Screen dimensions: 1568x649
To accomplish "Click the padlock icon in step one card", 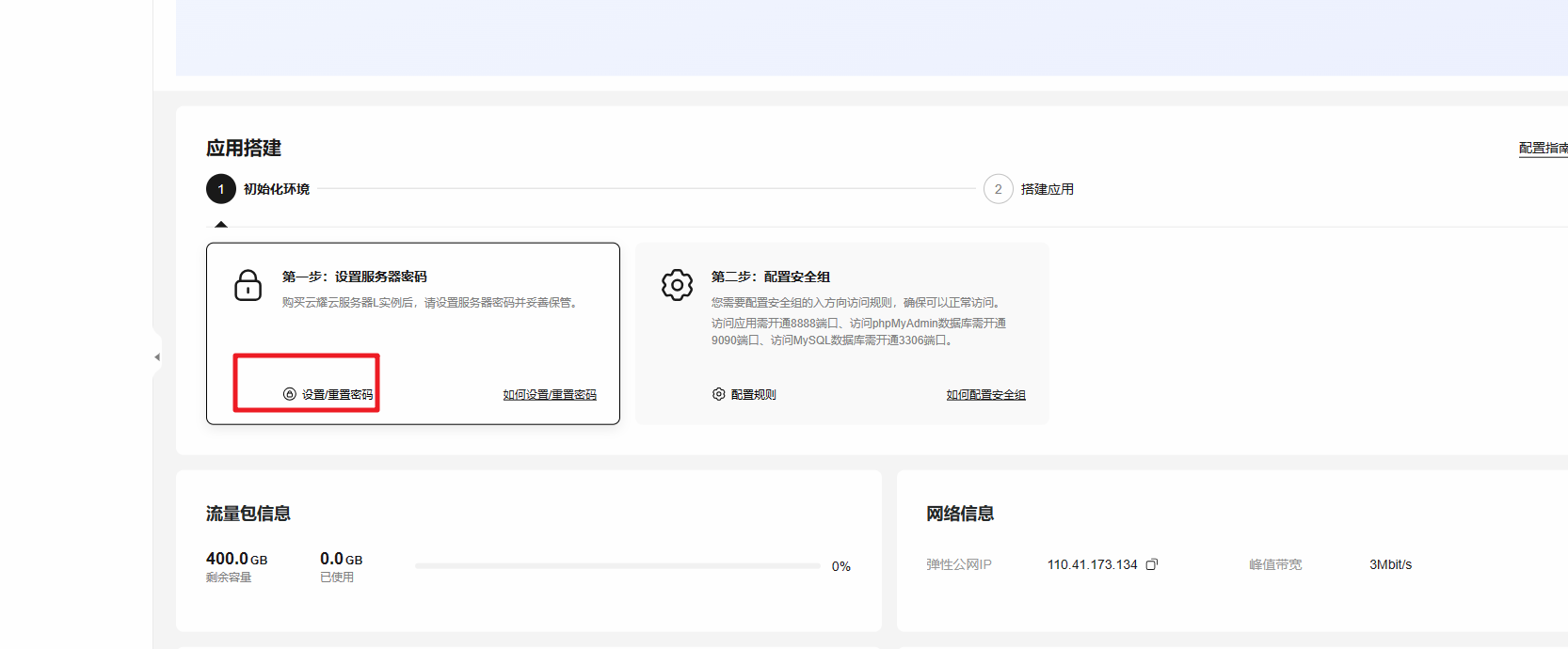I will [x=248, y=285].
